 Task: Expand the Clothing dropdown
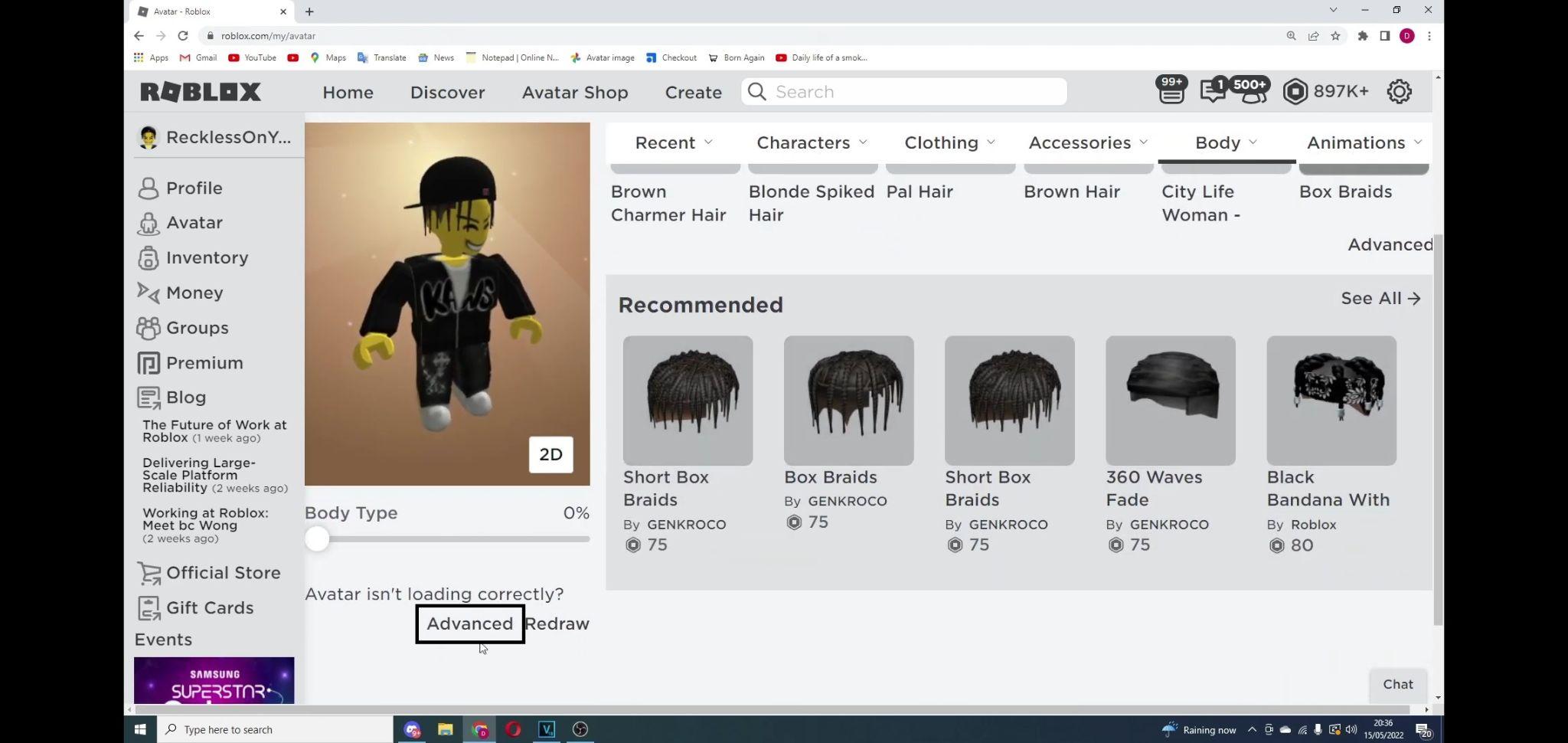pyautogui.click(x=949, y=142)
